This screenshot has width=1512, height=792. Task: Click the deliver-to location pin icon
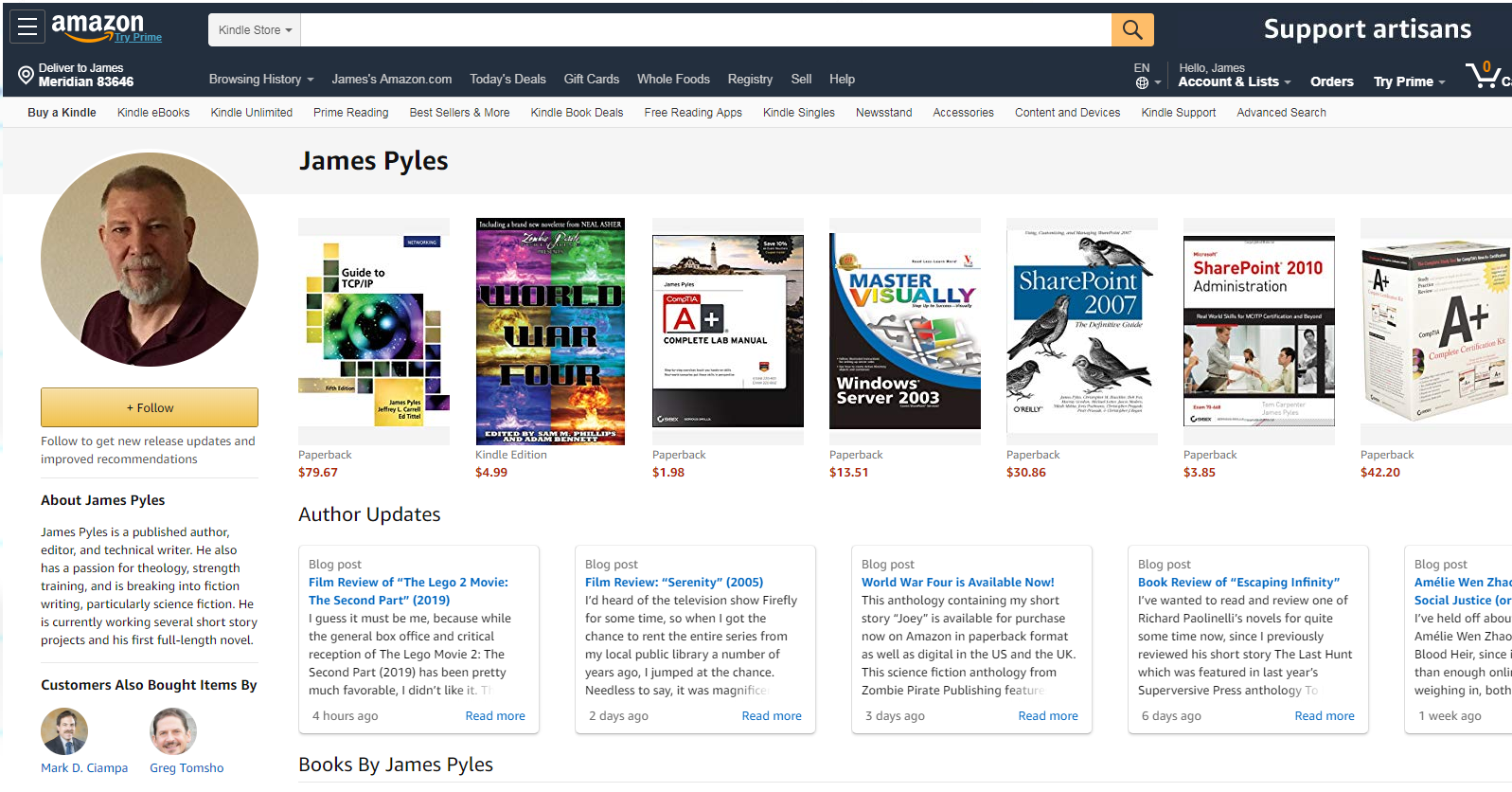click(26, 75)
